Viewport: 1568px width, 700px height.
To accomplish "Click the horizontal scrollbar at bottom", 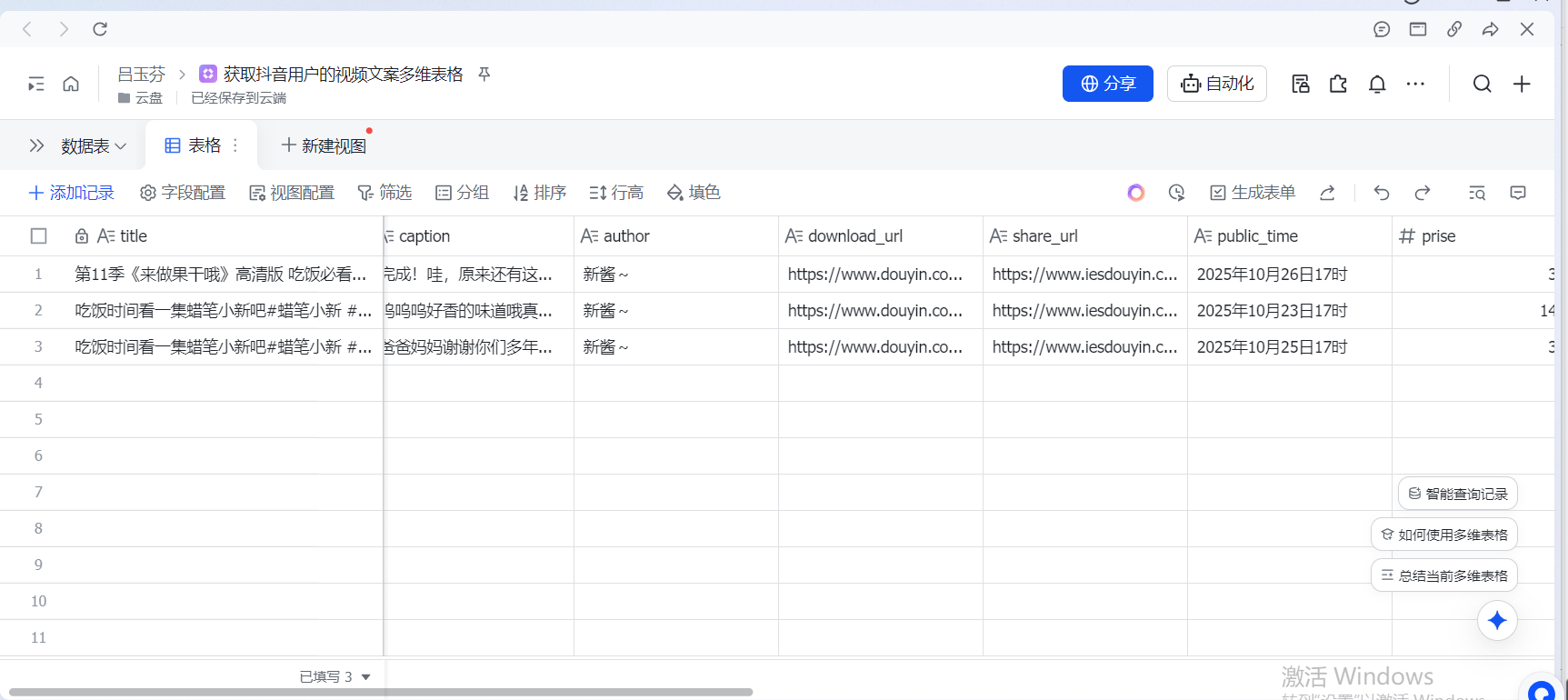I will click(x=382, y=692).
